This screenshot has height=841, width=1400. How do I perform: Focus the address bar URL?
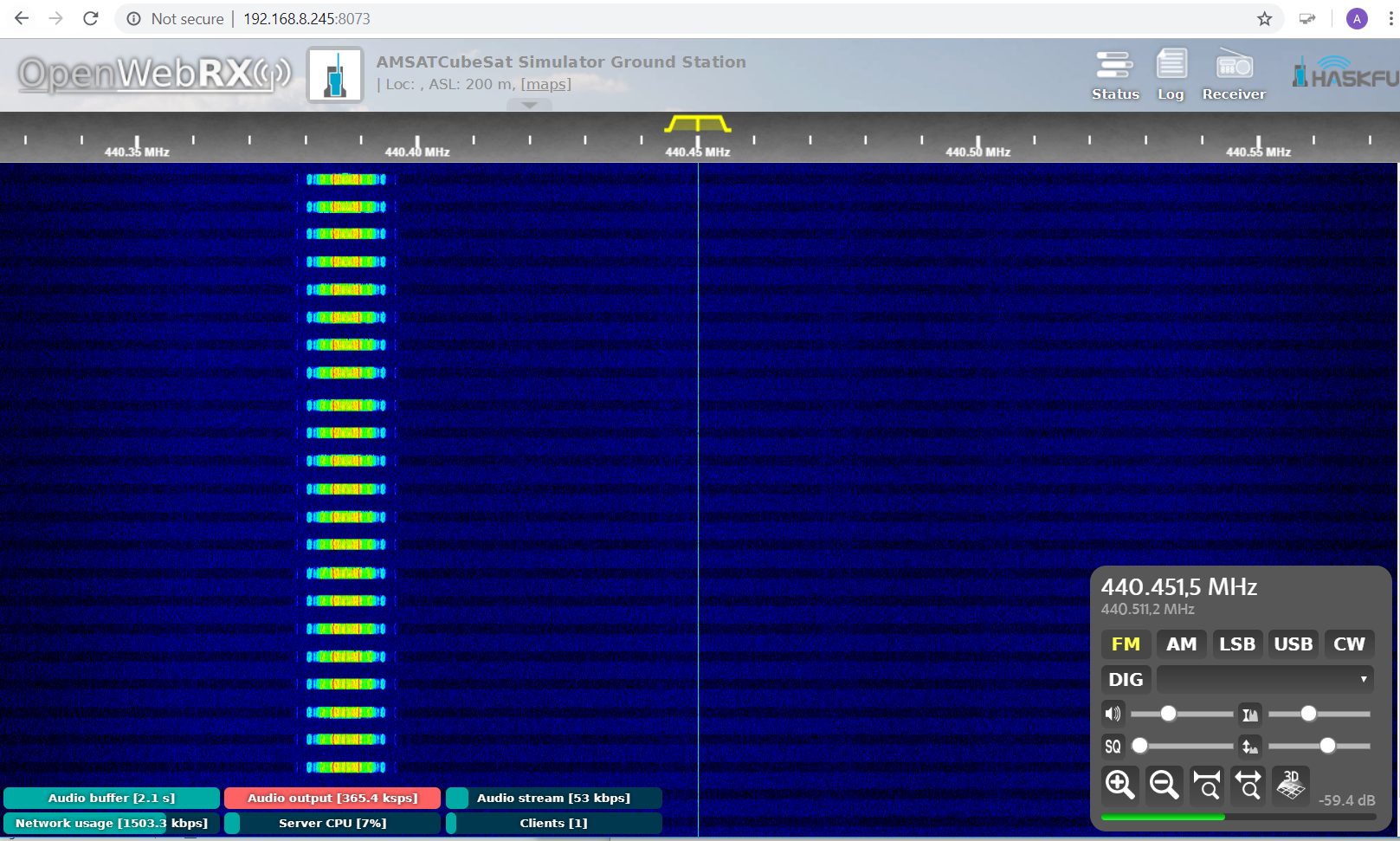306,18
